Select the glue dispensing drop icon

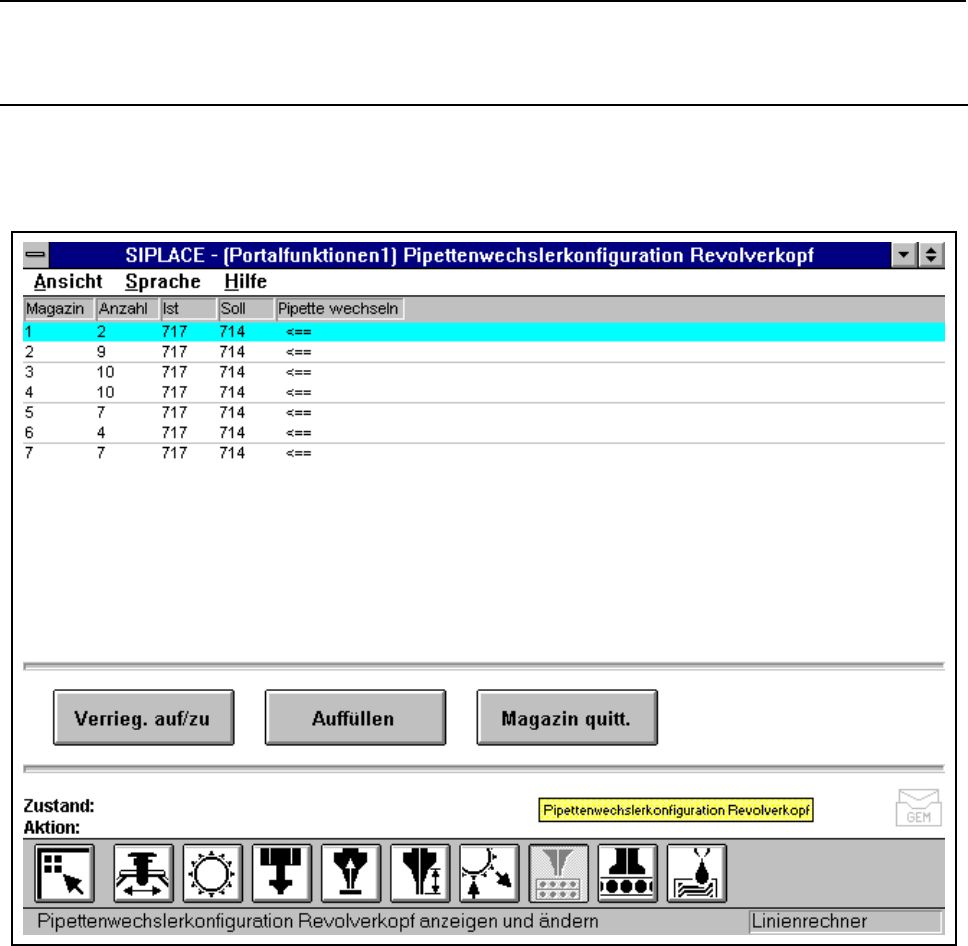697,871
